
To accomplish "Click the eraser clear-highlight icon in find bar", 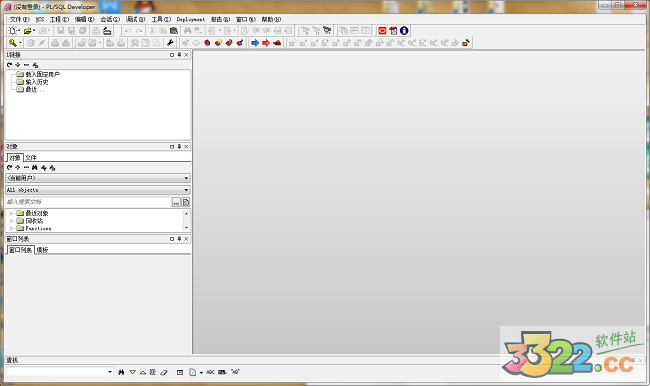I will pyautogui.click(x=164, y=372).
